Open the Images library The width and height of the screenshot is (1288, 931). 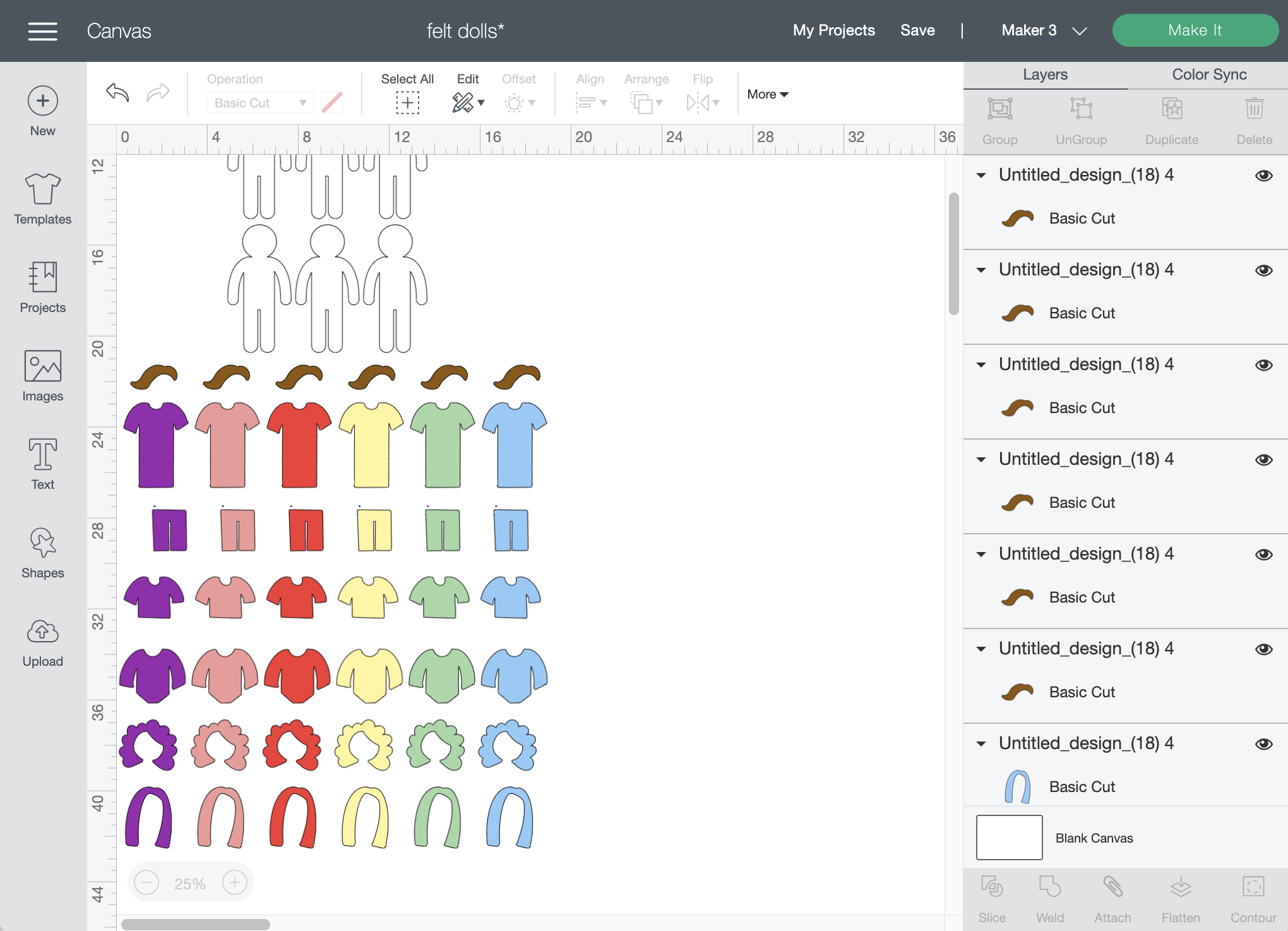click(x=42, y=376)
